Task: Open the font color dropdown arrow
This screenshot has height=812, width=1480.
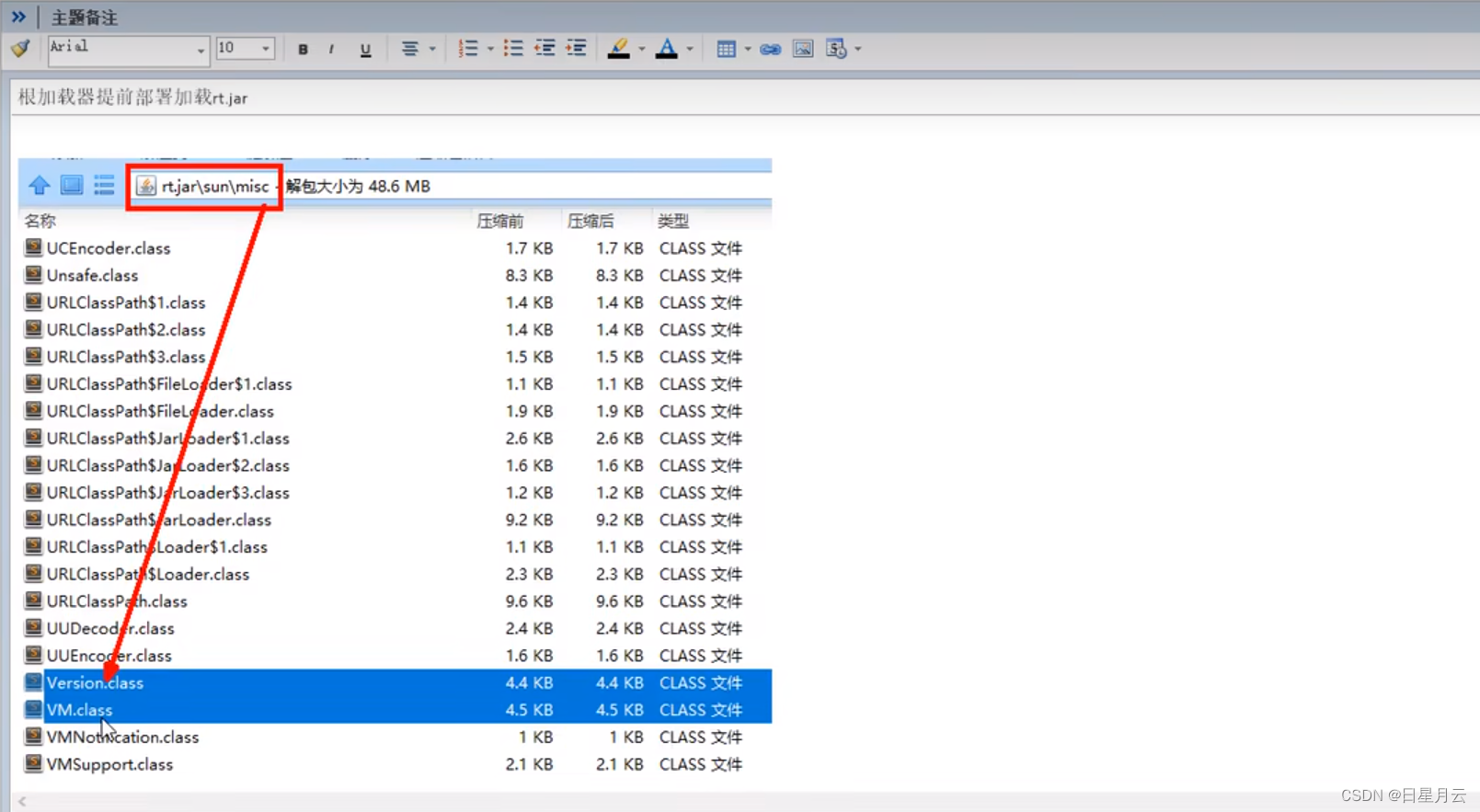Action: (x=690, y=50)
